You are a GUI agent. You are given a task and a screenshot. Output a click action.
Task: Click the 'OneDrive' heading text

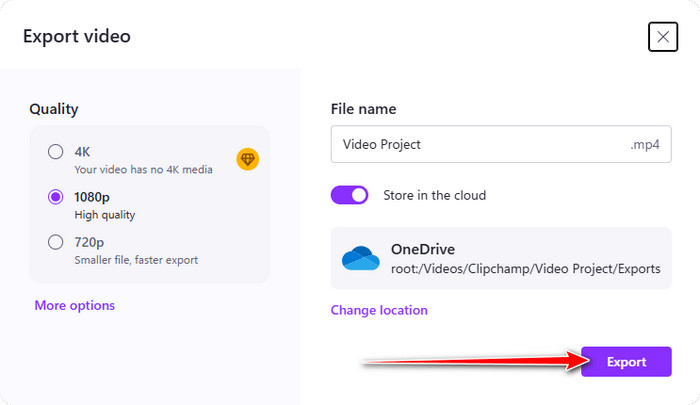pyautogui.click(x=423, y=249)
